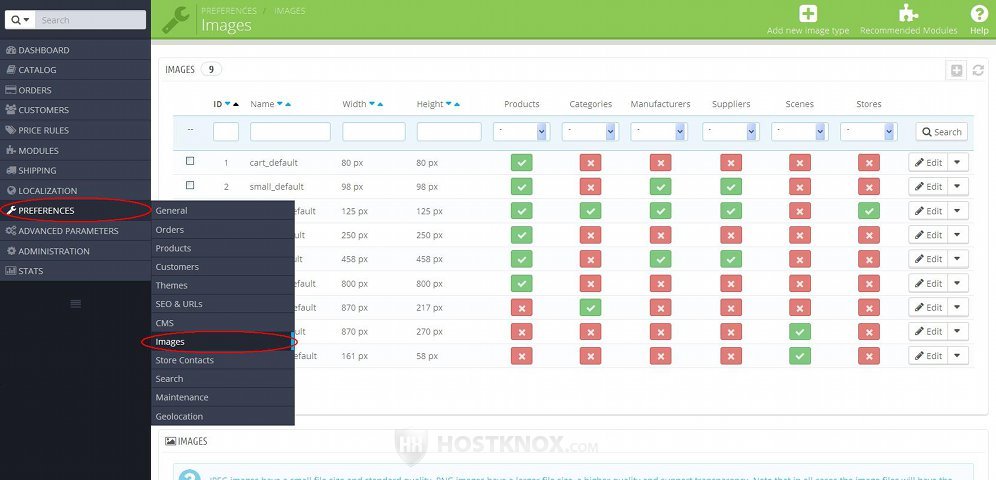Expand actions arrow next to cart_default Edit
Viewport: 996px width, 480px height.
(x=958, y=163)
